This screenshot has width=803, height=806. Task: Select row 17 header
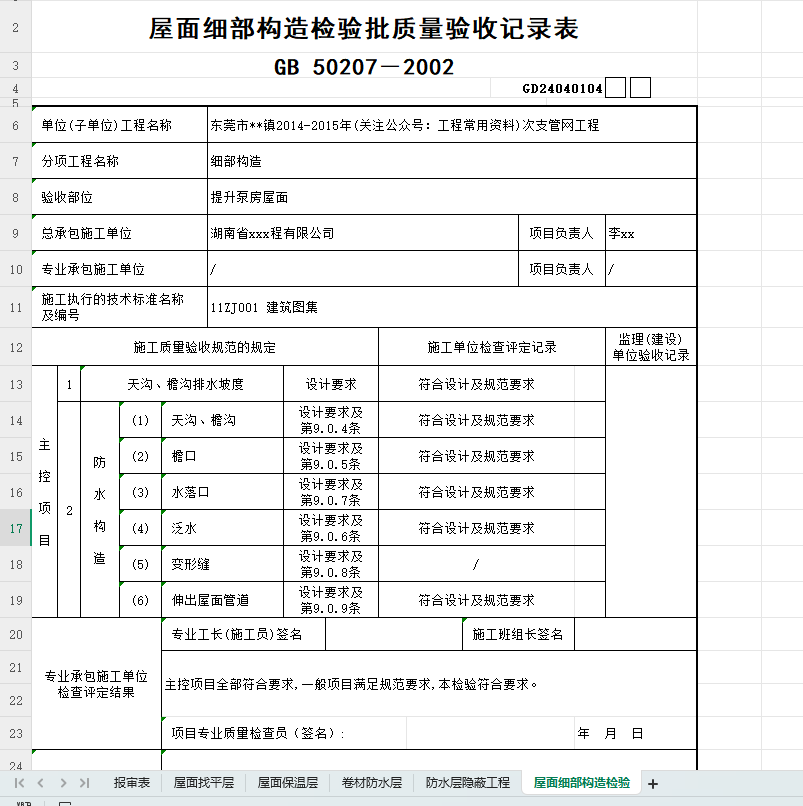click(x=15, y=528)
